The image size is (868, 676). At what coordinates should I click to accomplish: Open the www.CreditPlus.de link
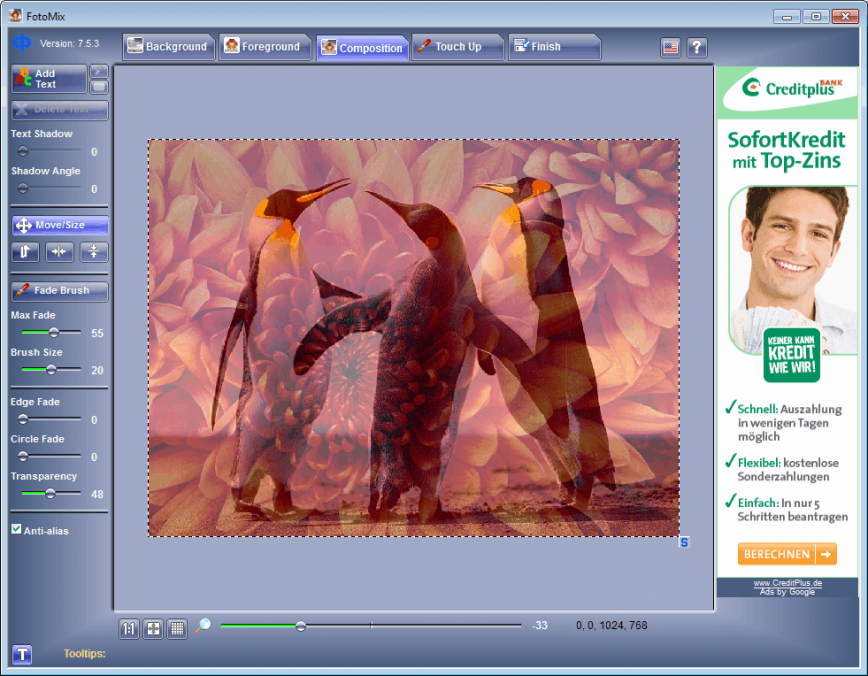pos(786,583)
